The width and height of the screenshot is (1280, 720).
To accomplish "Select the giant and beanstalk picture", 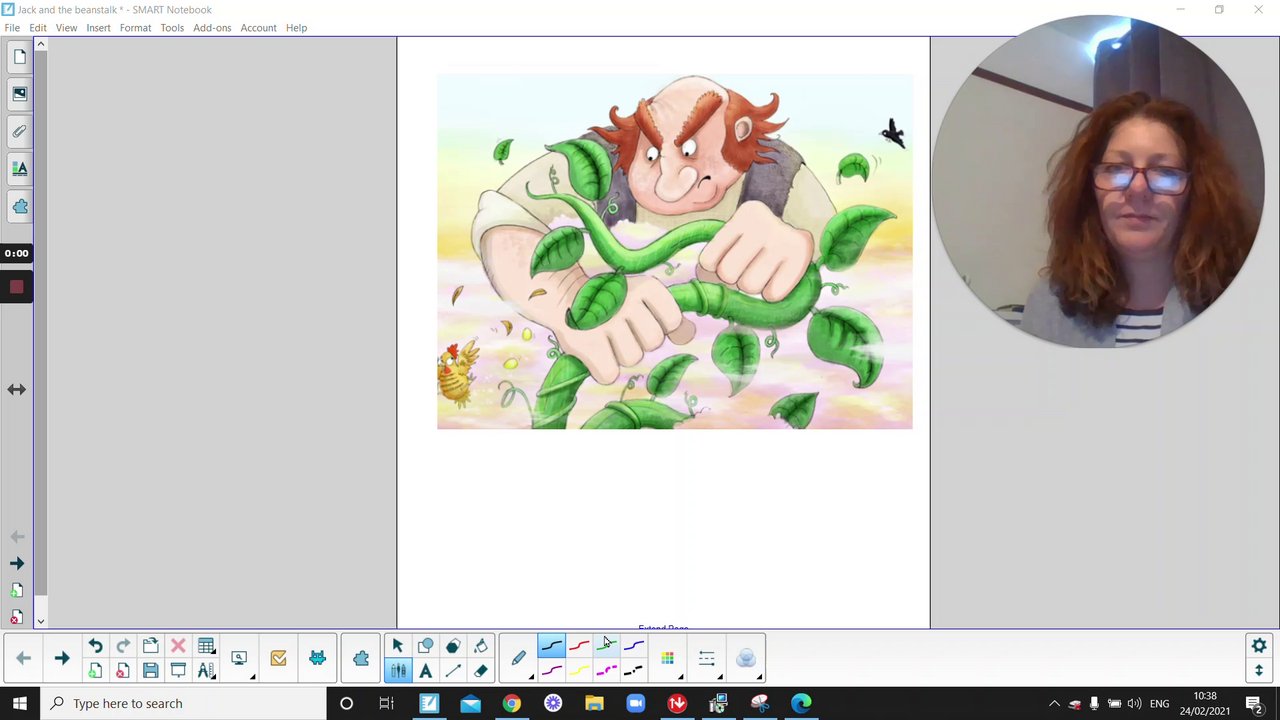I will (675, 252).
